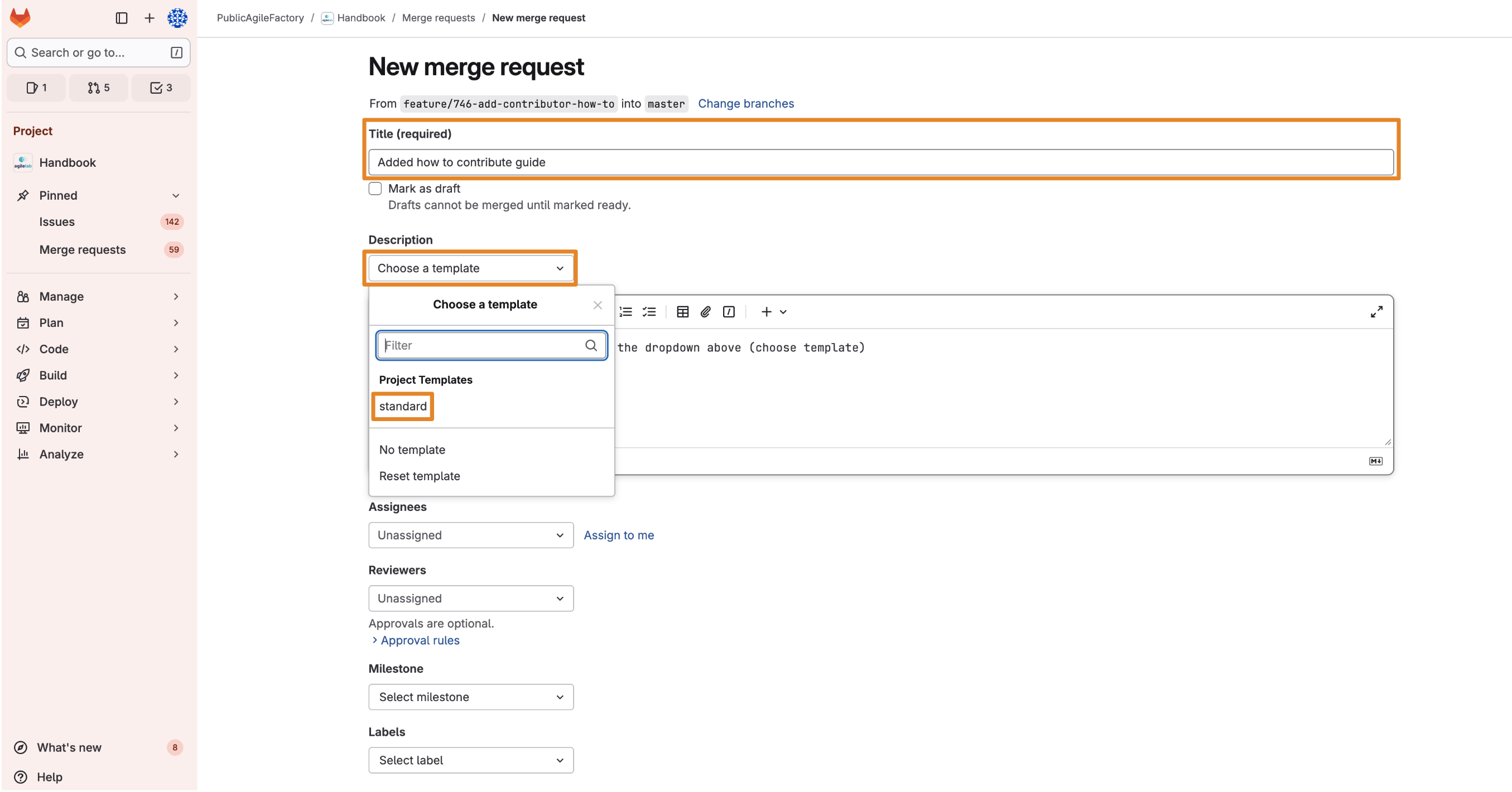1512x792 pixels.
Task: Collapse the Pinned section
Action: 176,195
